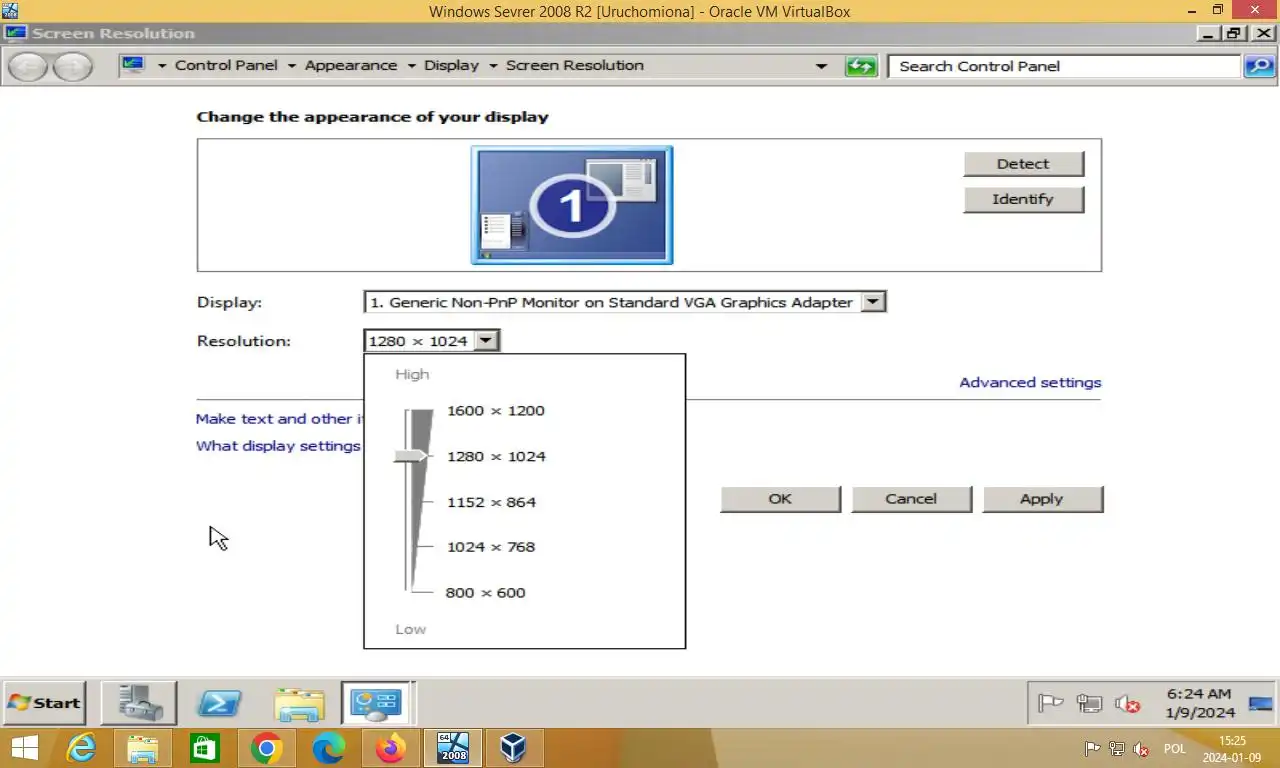The height and width of the screenshot is (768, 1280).
Task: Choose the 800 × 600 resolution label
Action: point(485,593)
